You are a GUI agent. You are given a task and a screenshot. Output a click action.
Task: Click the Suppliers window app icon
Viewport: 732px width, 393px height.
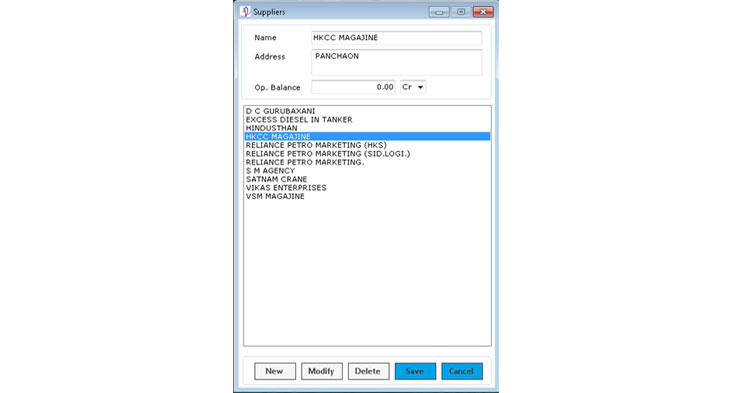coord(246,12)
